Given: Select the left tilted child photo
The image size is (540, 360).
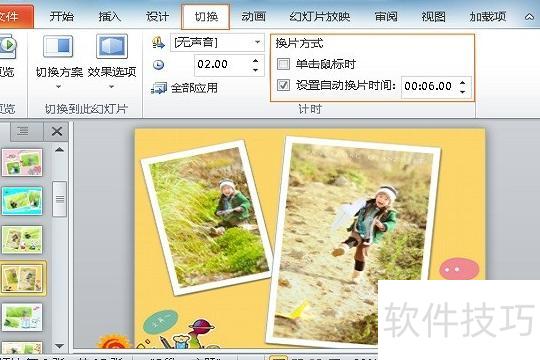Looking at the screenshot, I should click(x=206, y=218).
